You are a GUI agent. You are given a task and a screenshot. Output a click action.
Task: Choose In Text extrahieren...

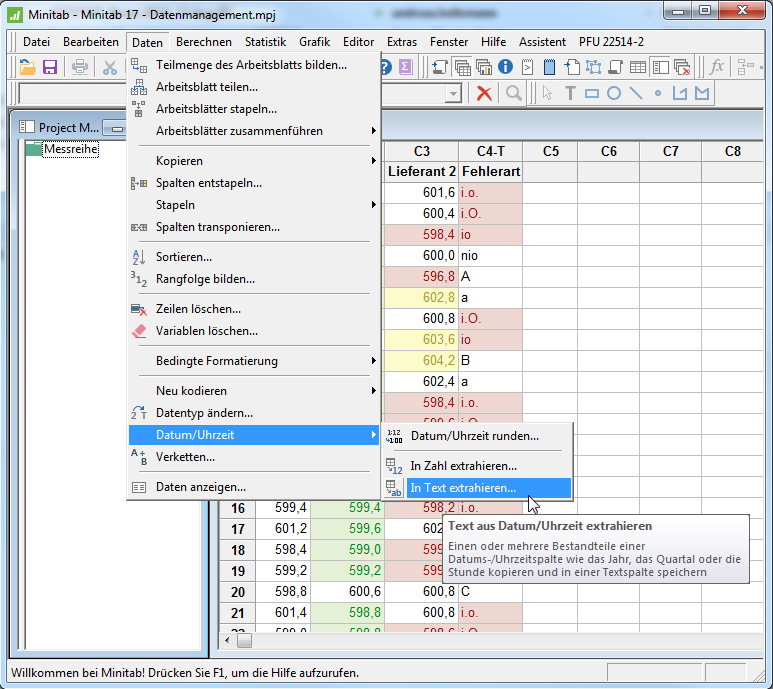coord(477,488)
